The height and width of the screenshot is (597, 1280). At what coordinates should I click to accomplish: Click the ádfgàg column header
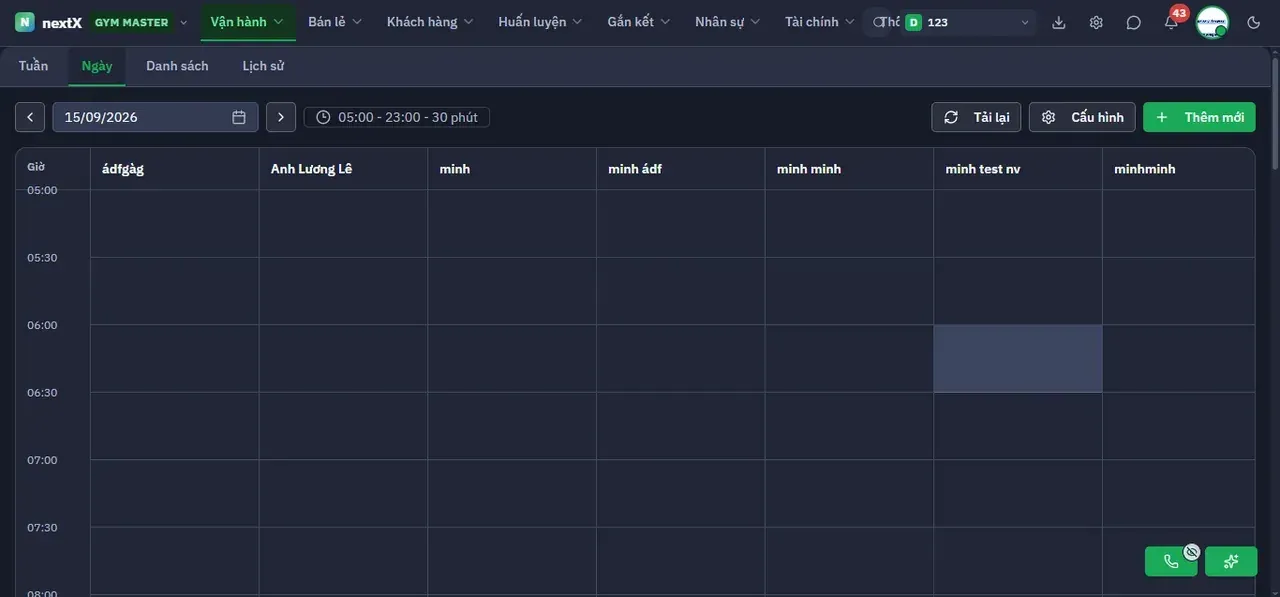pos(175,169)
